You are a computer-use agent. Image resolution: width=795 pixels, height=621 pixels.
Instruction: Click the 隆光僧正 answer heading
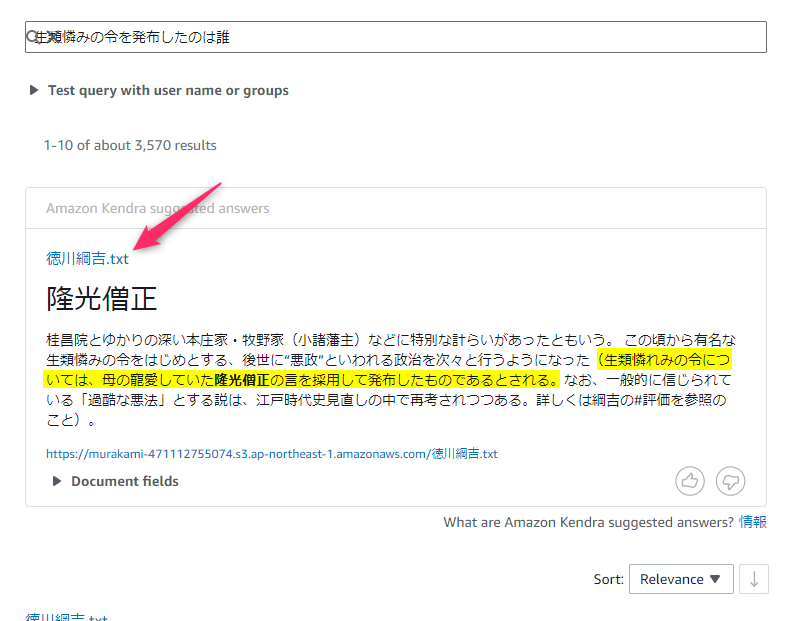tap(102, 298)
